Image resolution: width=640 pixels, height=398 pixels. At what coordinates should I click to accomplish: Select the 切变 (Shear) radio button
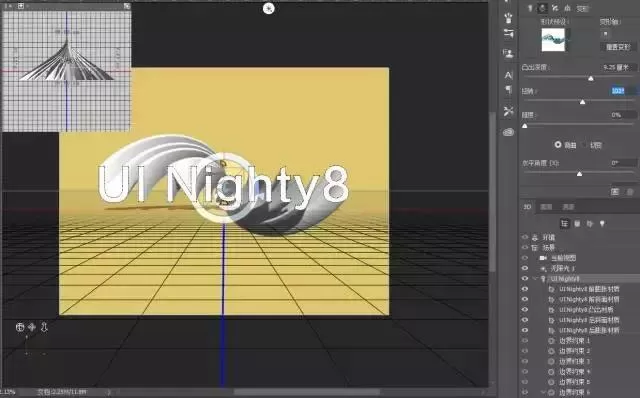(x=584, y=145)
